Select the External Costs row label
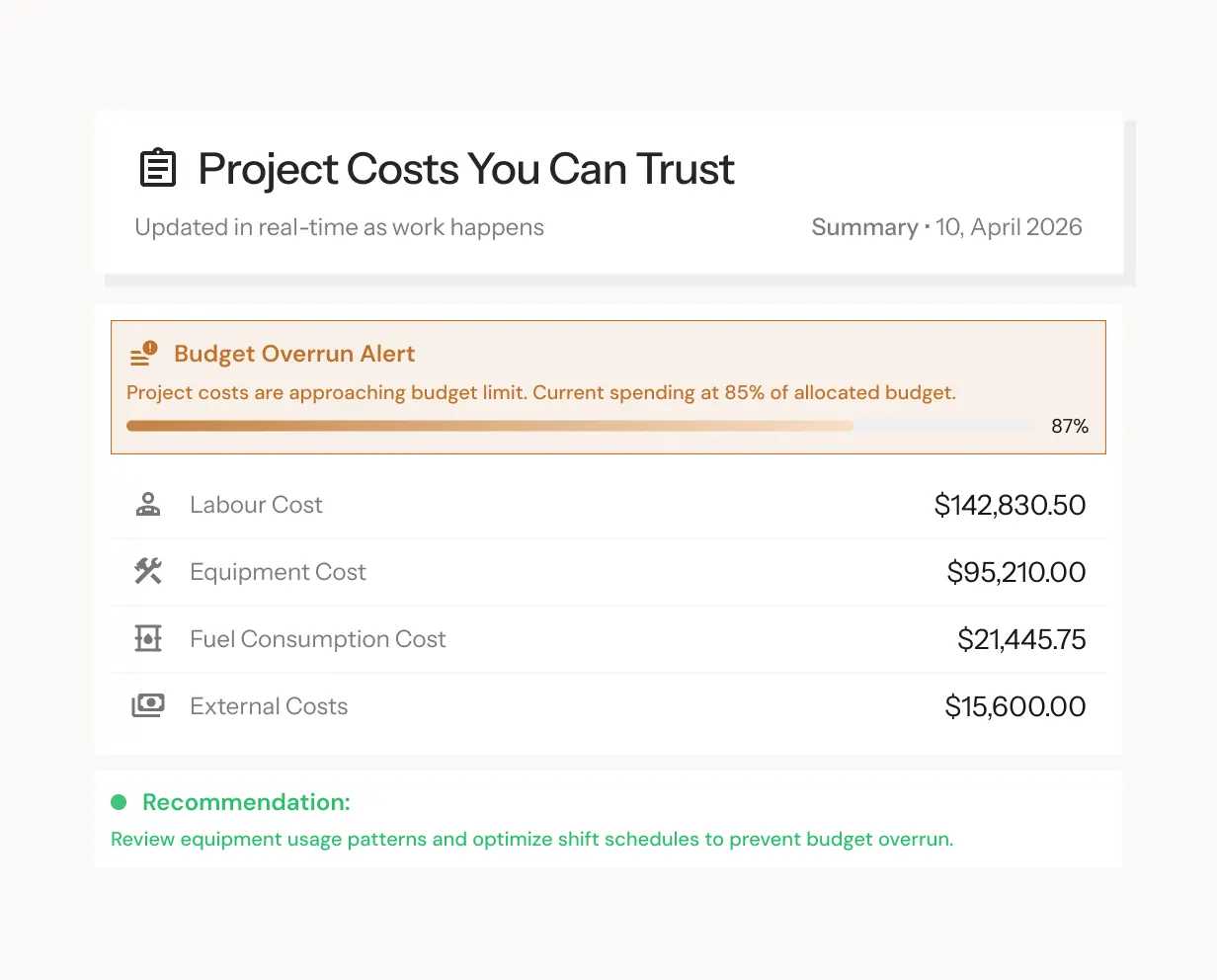Image resolution: width=1217 pixels, height=980 pixels. click(x=269, y=706)
